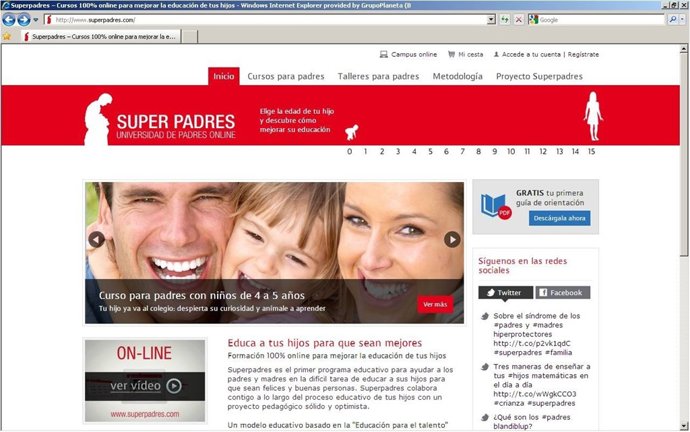The height and width of the screenshot is (432, 690).
Task: Click the red Stop loading icon
Action: [519, 20]
